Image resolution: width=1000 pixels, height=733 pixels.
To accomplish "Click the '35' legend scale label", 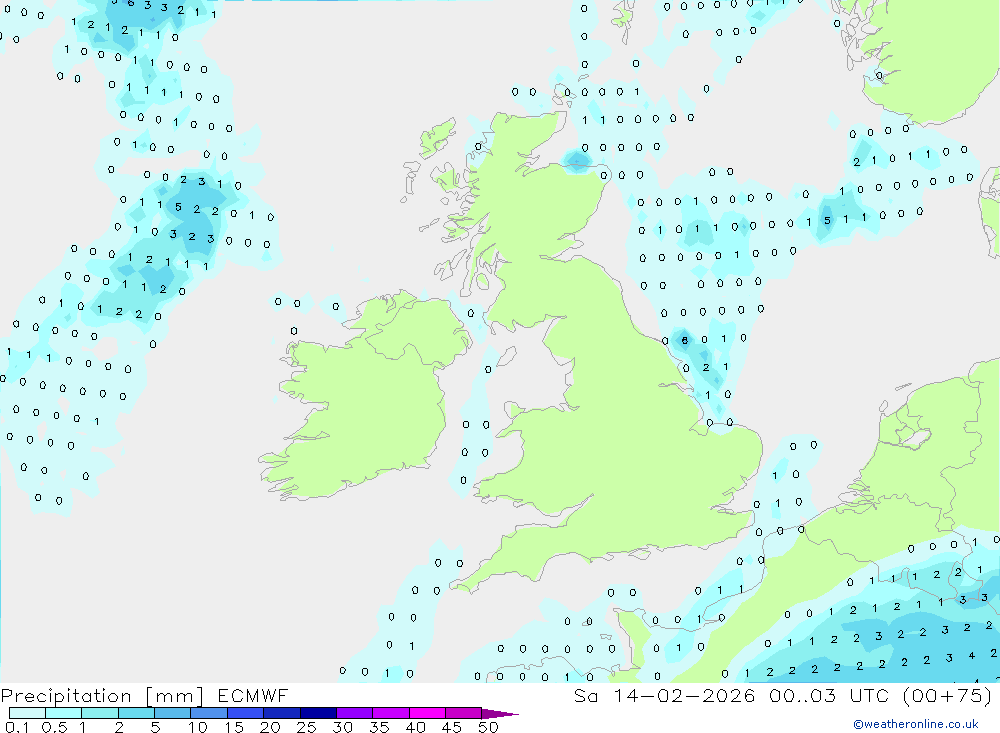I will 379,727.
